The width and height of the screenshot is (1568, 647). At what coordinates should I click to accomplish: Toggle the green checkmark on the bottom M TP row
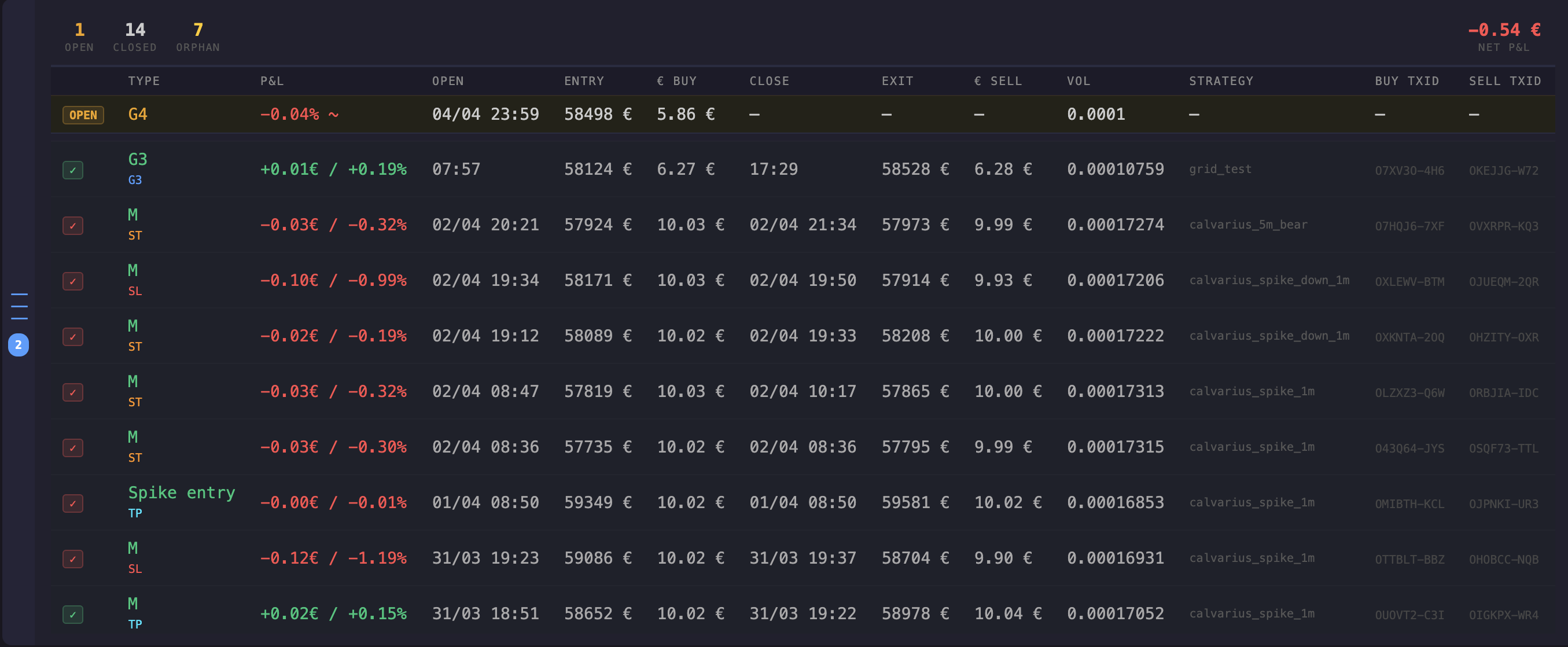pos(72,614)
